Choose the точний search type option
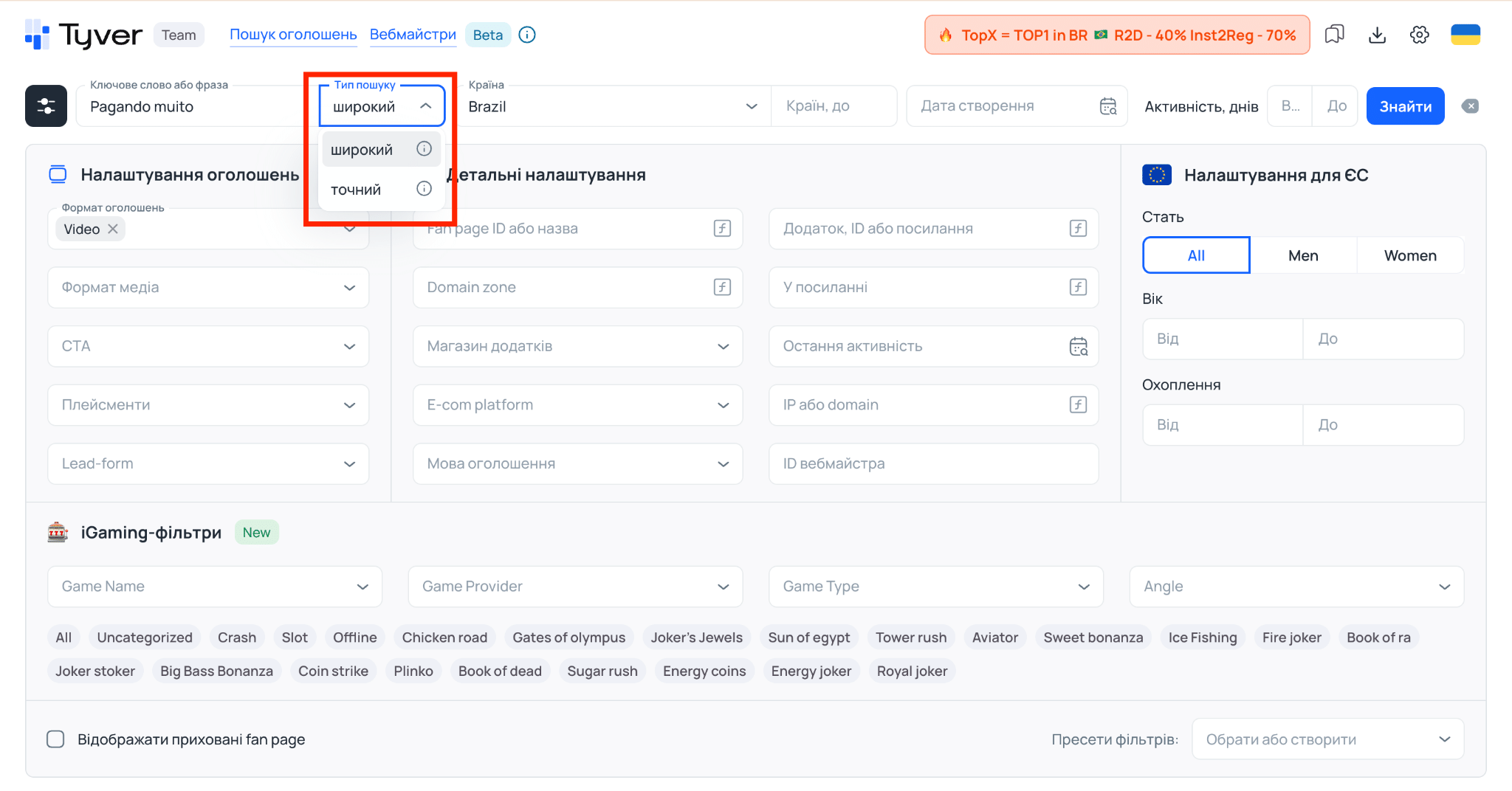 [382, 189]
